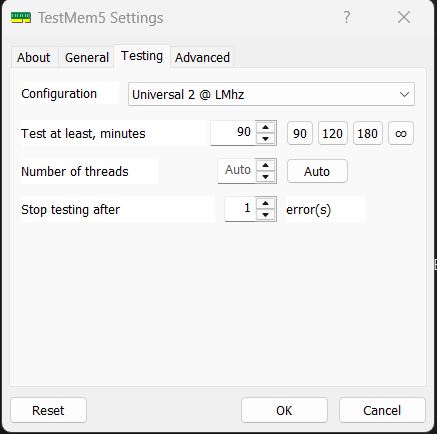The height and width of the screenshot is (434, 437).
Task: Click the test minutes input field
Action: 233,132
